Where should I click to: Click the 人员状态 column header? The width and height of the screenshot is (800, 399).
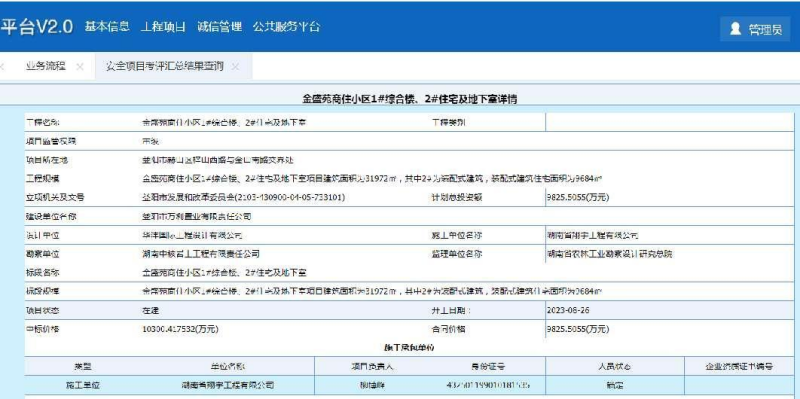tap(615, 366)
